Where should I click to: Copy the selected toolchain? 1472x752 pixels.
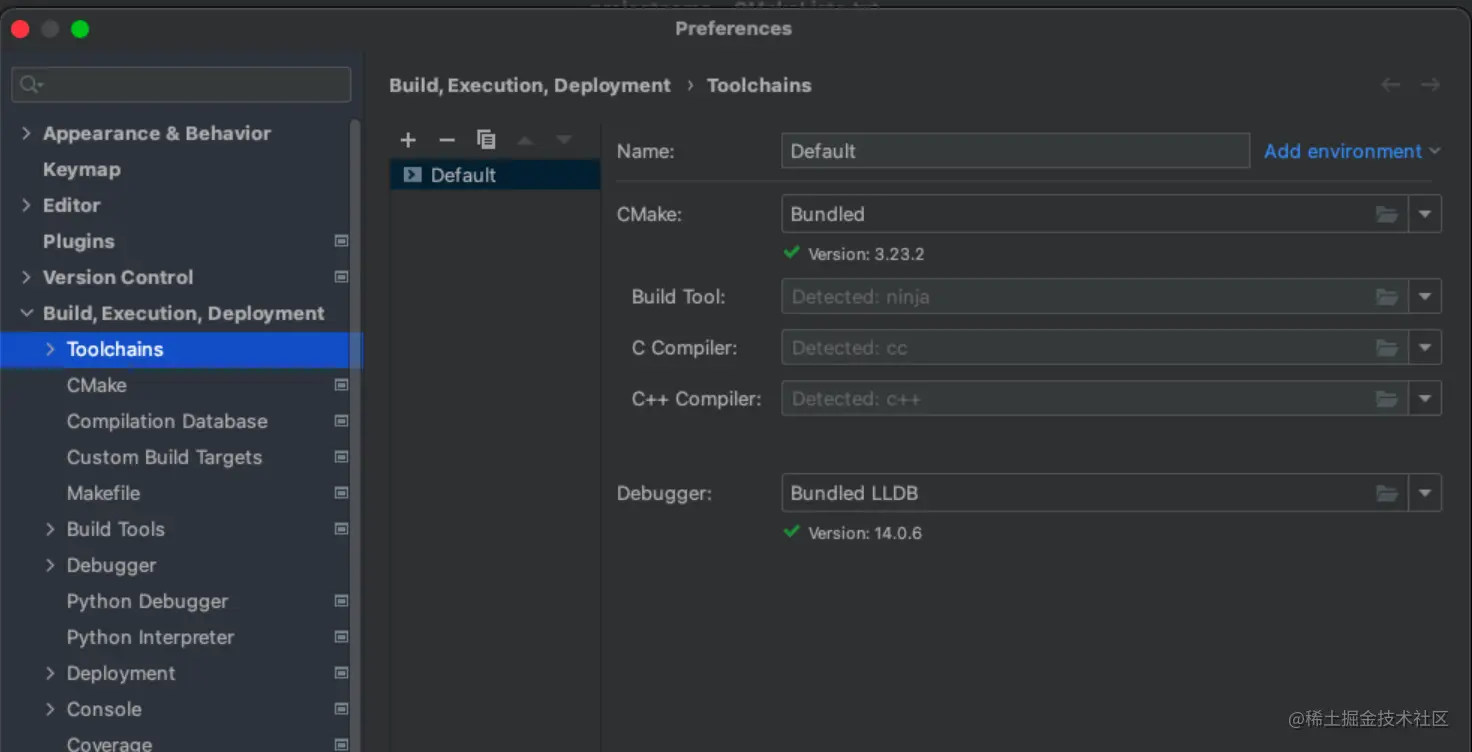pyautogui.click(x=486, y=140)
